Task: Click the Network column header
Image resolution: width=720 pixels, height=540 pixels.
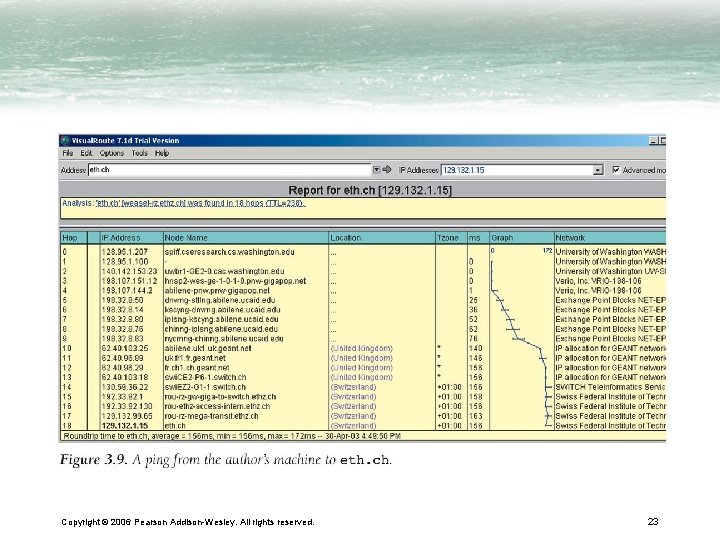Action: pos(610,238)
